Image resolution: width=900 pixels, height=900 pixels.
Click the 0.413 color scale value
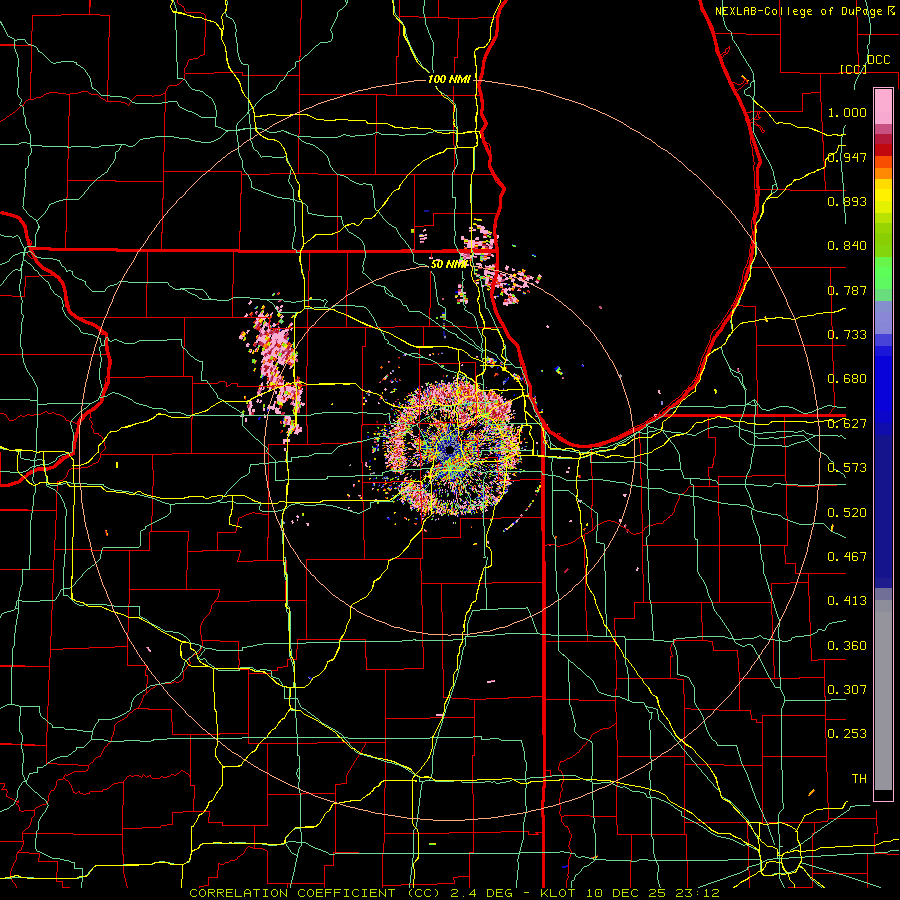coord(847,601)
